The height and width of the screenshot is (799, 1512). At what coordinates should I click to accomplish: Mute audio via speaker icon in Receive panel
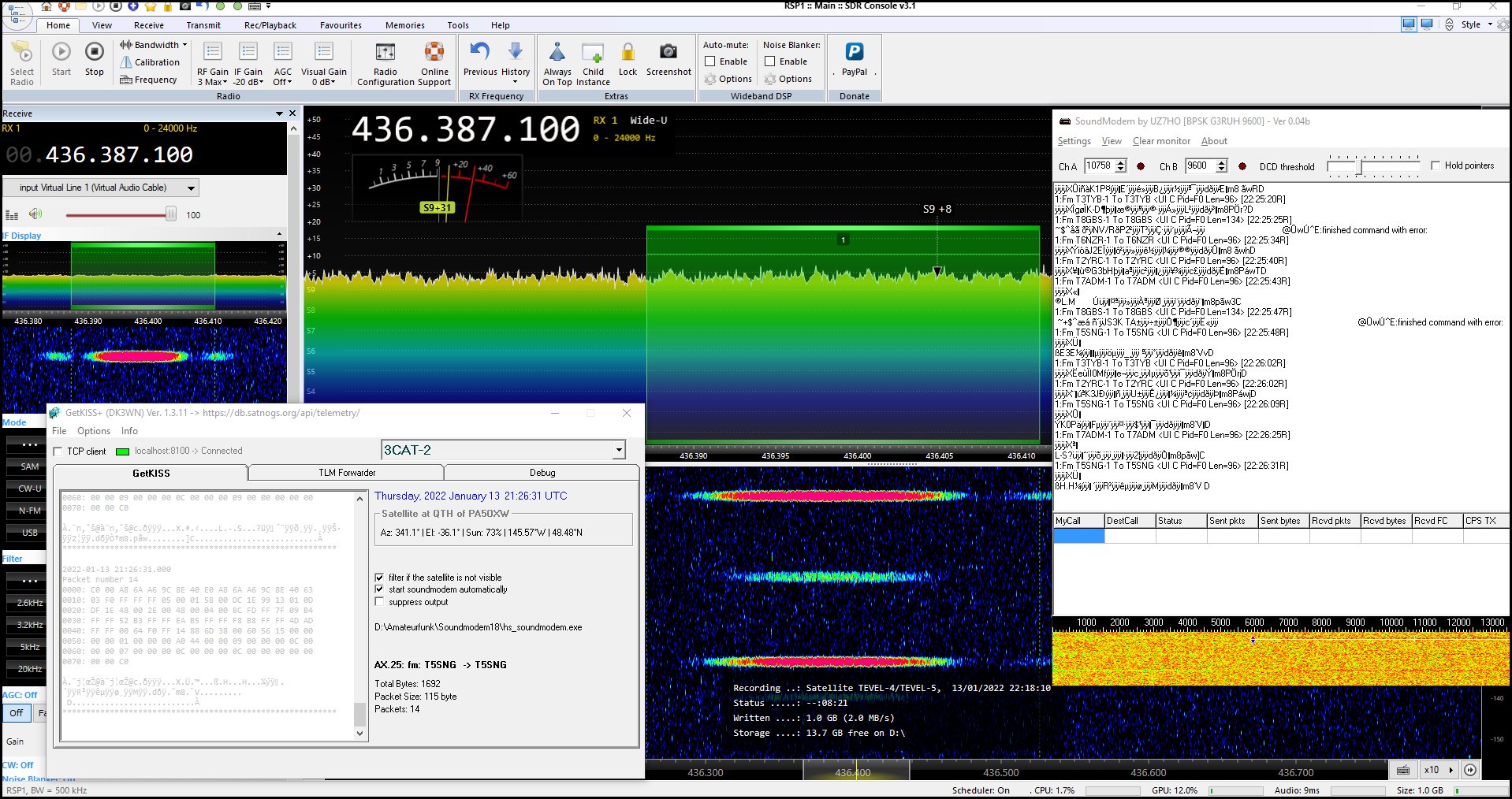[x=35, y=214]
